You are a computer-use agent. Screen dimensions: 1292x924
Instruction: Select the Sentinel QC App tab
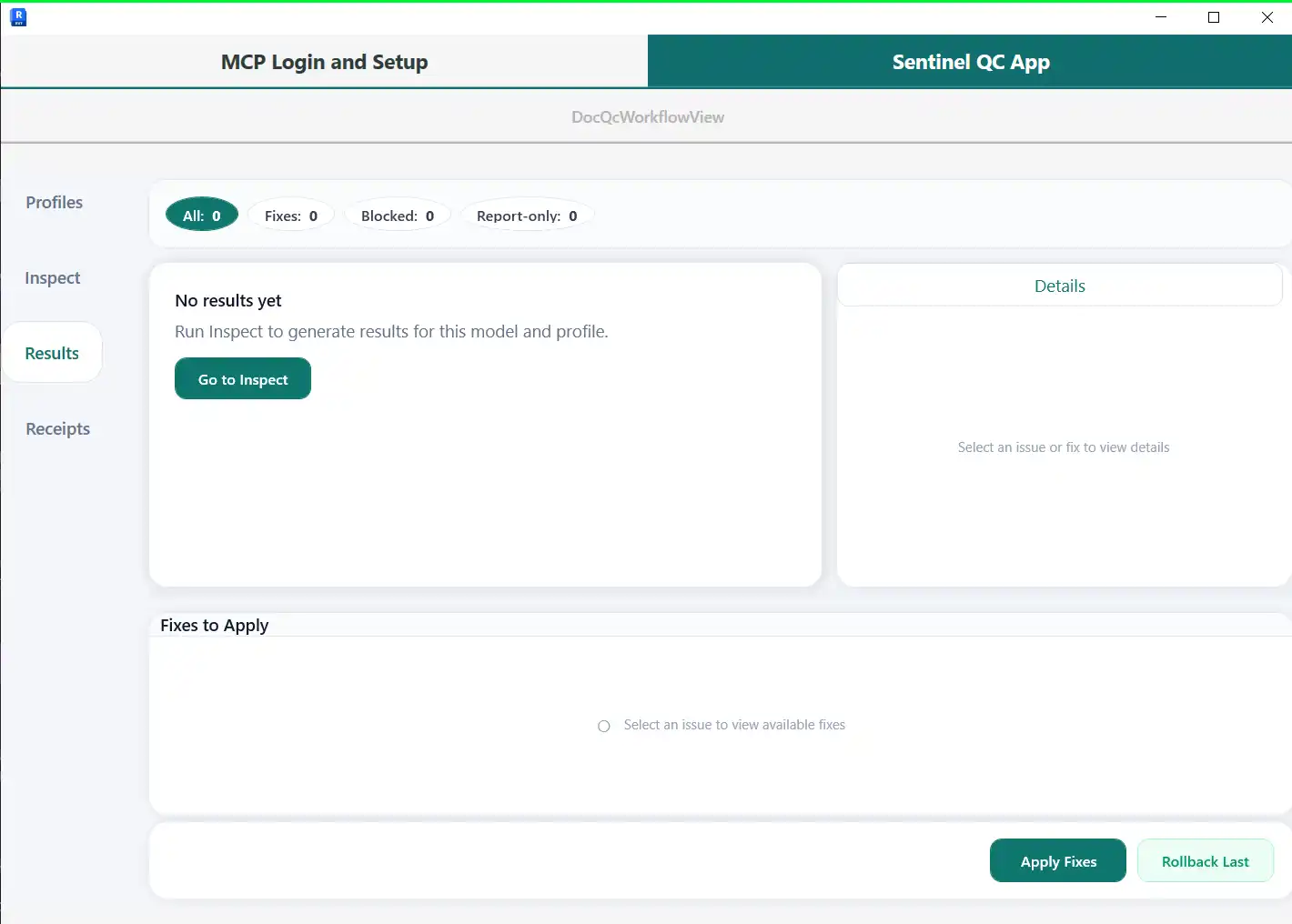click(970, 62)
